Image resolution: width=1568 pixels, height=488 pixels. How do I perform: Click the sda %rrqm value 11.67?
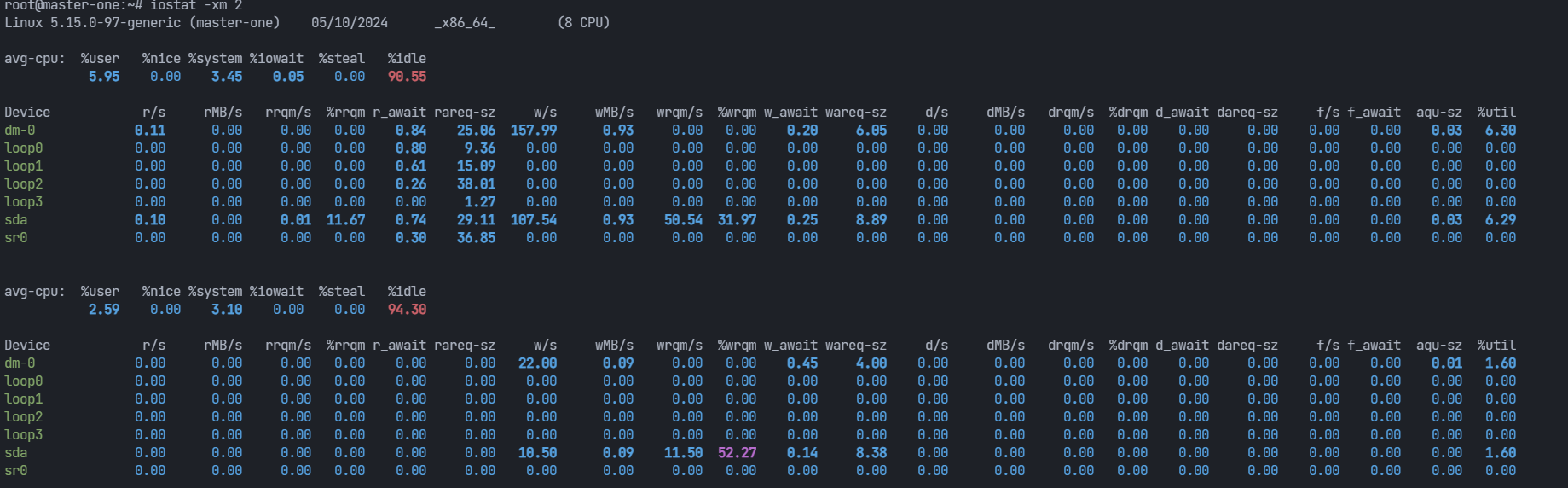pyautogui.click(x=345, y=220)
